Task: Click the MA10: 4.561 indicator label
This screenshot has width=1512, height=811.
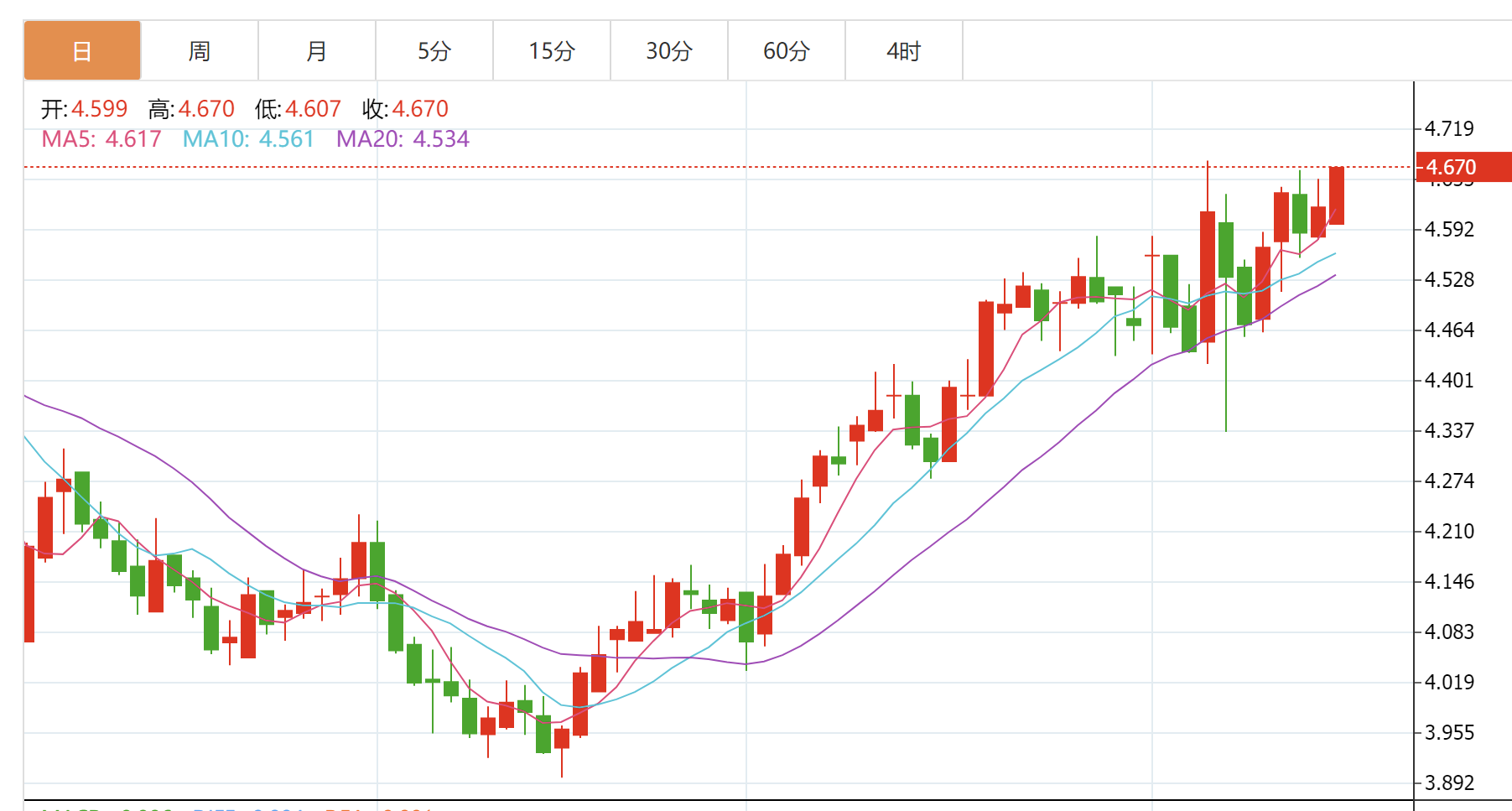Action: tap(248, 139)
